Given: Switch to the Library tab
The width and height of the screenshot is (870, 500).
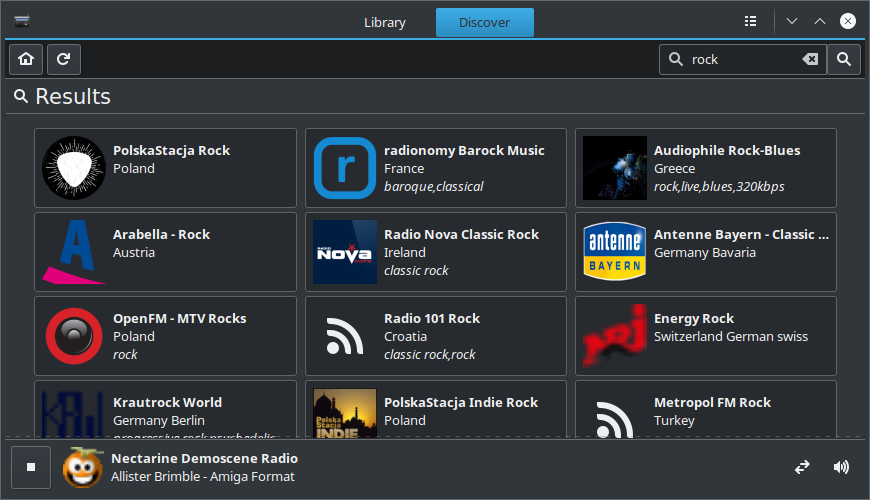Looking at the screenshot, I should [x=385, y=22].
